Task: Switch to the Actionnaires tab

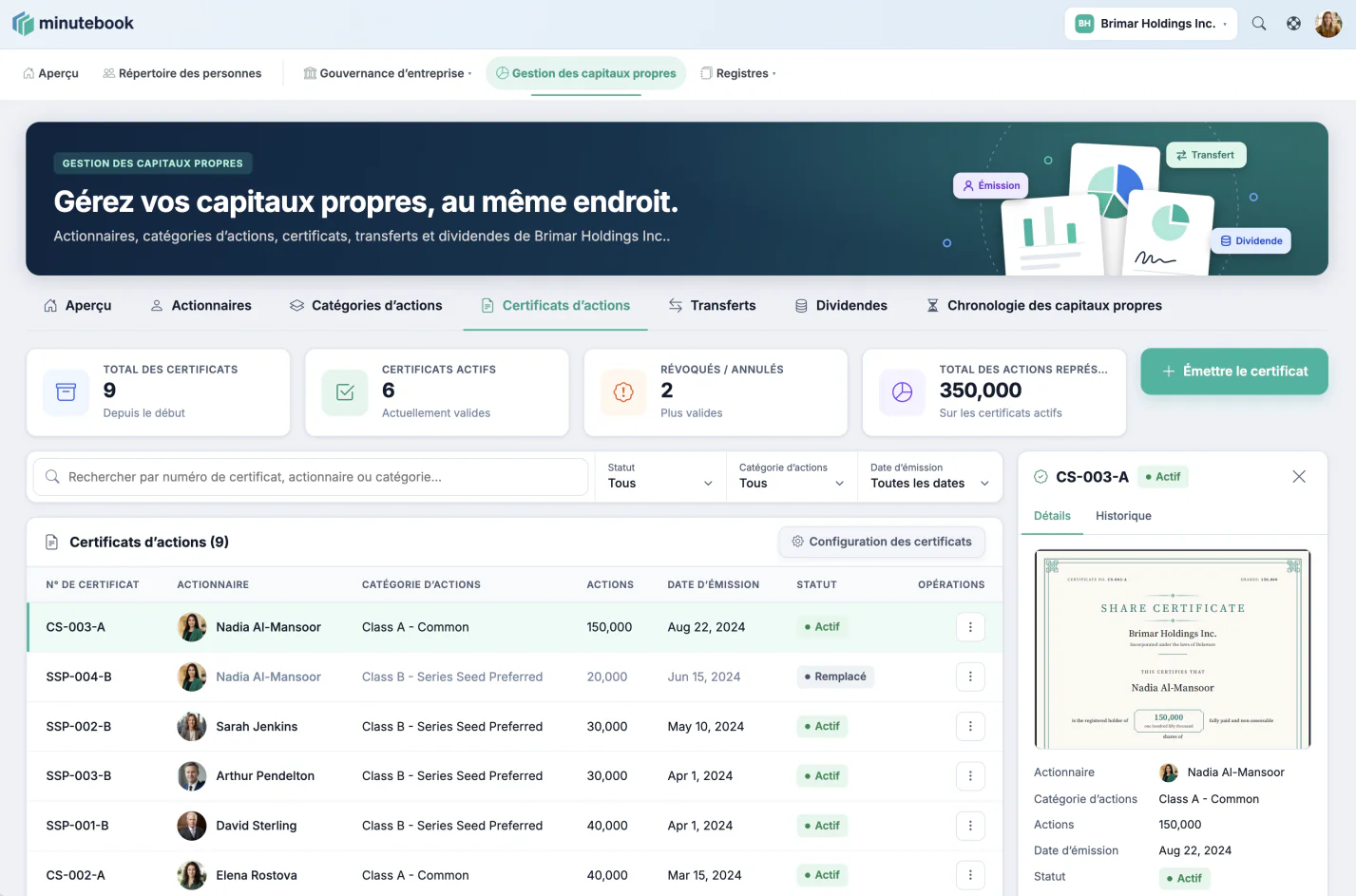Action: click(x=201, y=305)
